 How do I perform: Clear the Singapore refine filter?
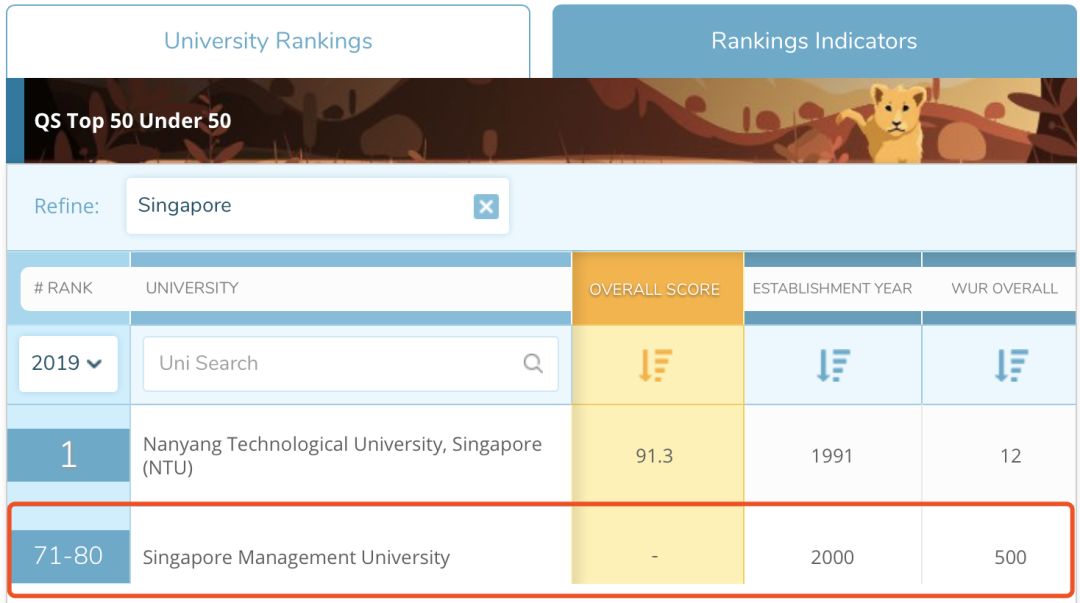point(486,206)
